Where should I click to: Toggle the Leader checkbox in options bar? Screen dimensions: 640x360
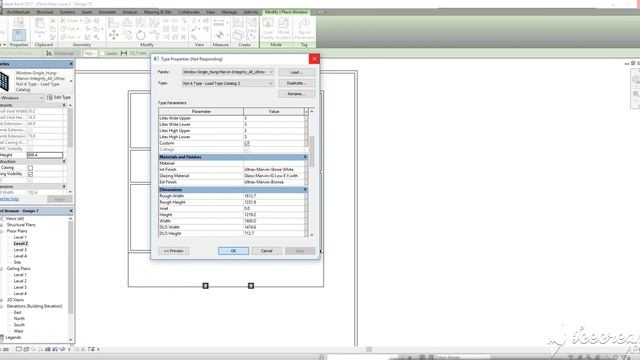pos(102,53)
